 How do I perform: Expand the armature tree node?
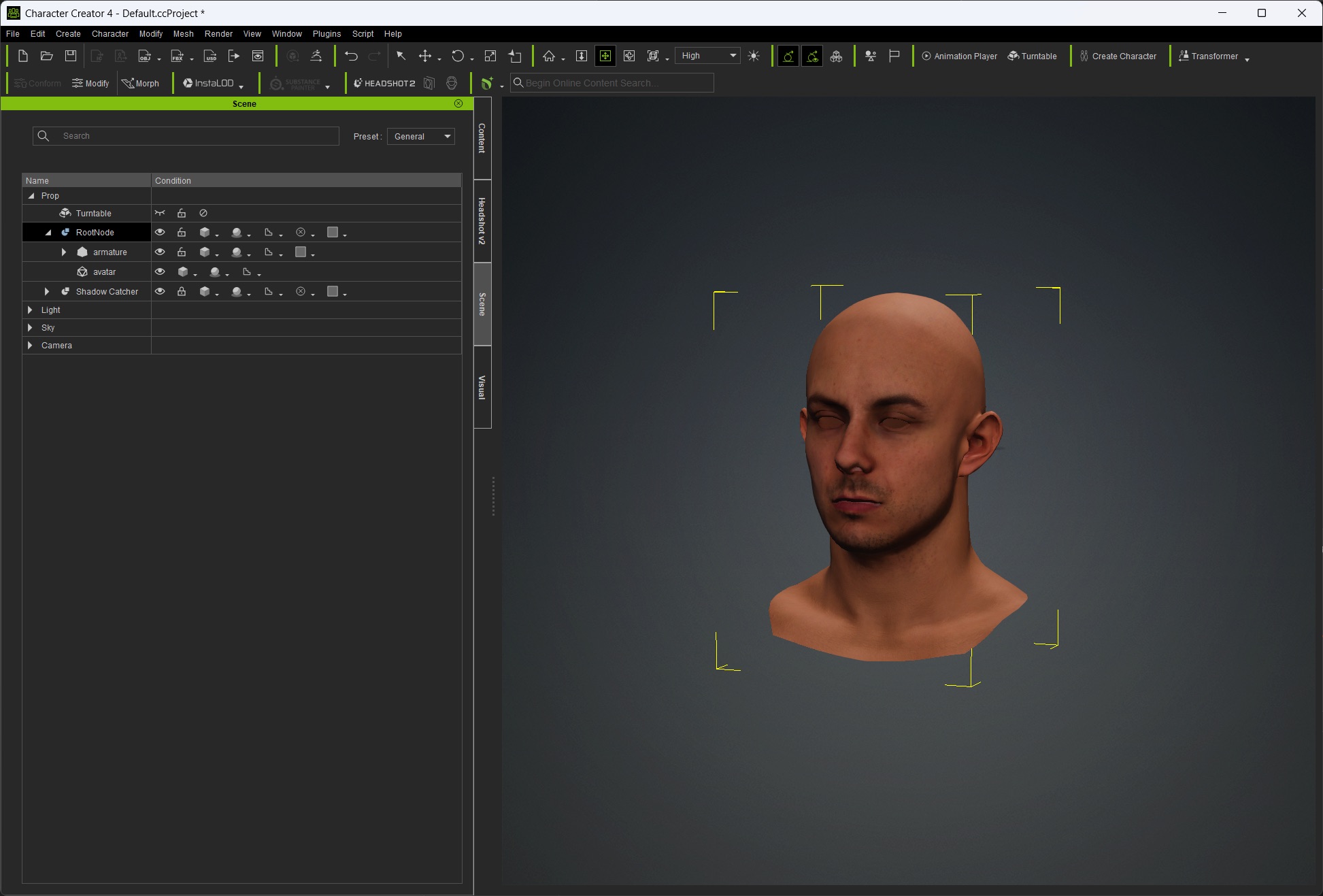[x=64, y=252]
